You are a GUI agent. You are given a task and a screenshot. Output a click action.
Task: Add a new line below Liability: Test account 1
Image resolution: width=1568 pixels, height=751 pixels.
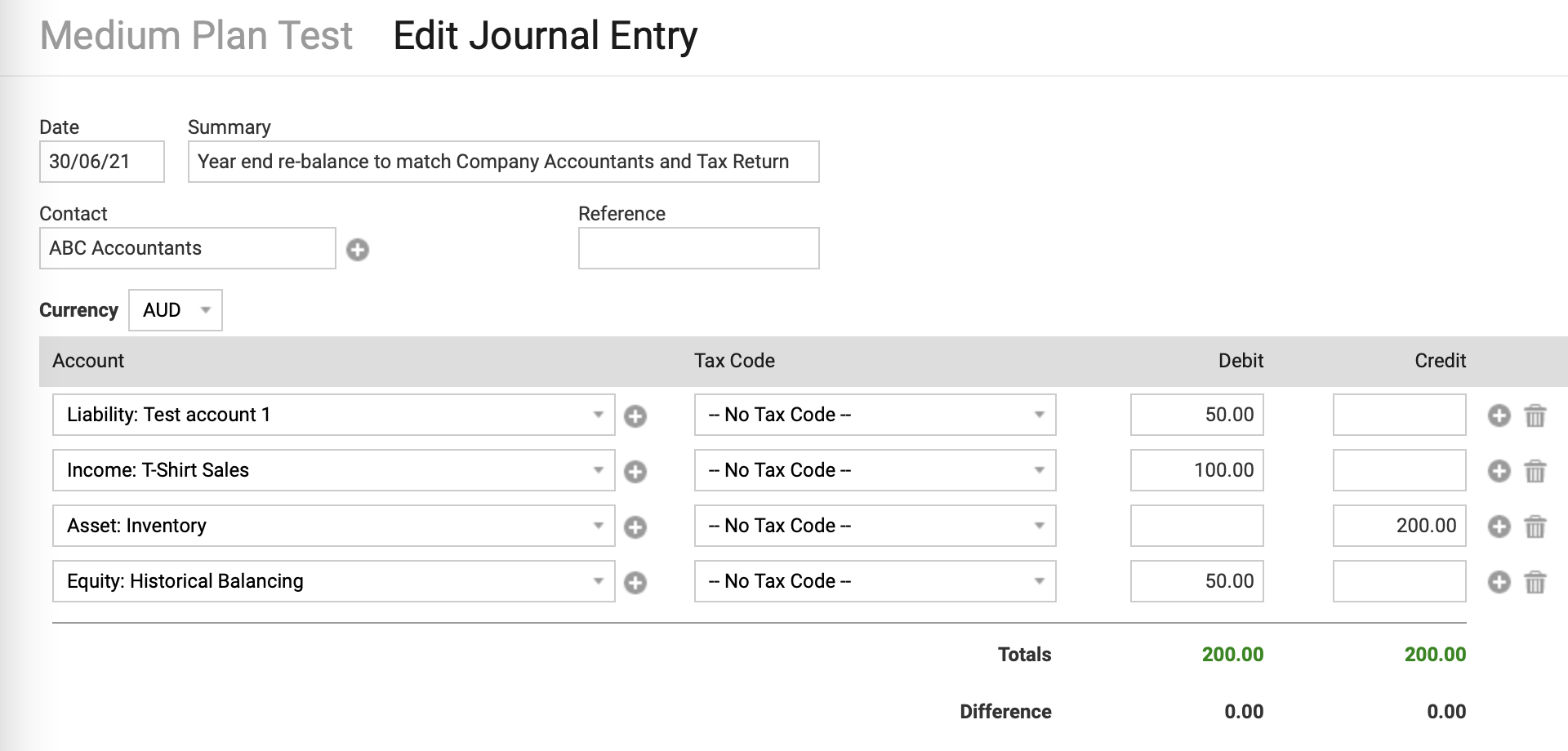[1499, 415]
